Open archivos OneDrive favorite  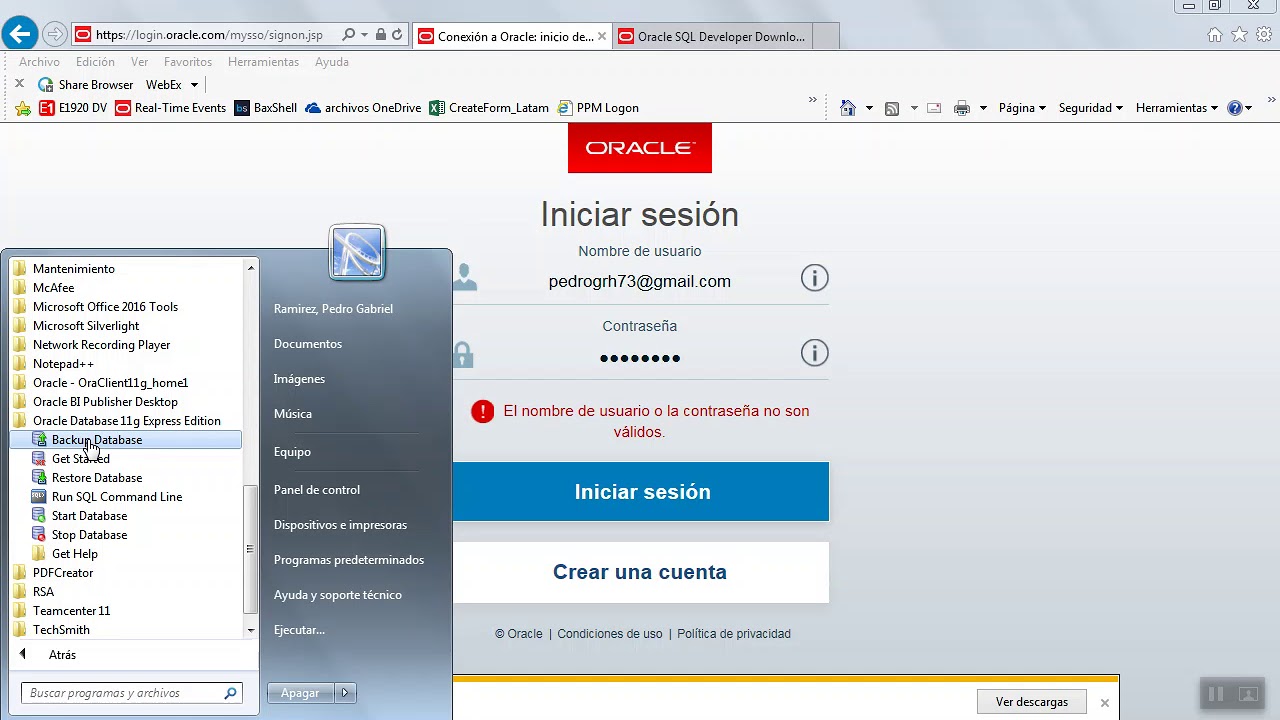click(362, 108)
